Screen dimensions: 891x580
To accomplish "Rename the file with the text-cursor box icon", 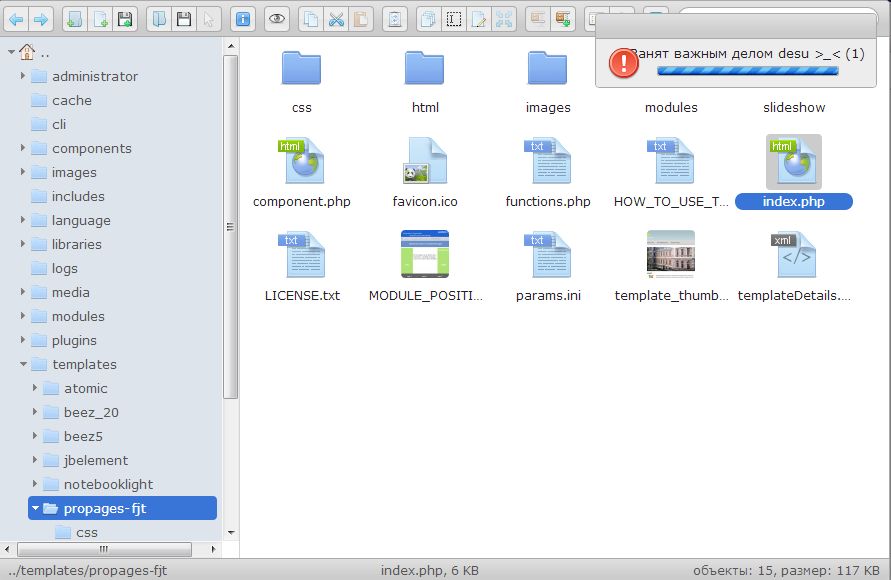I will click(453, 20).
